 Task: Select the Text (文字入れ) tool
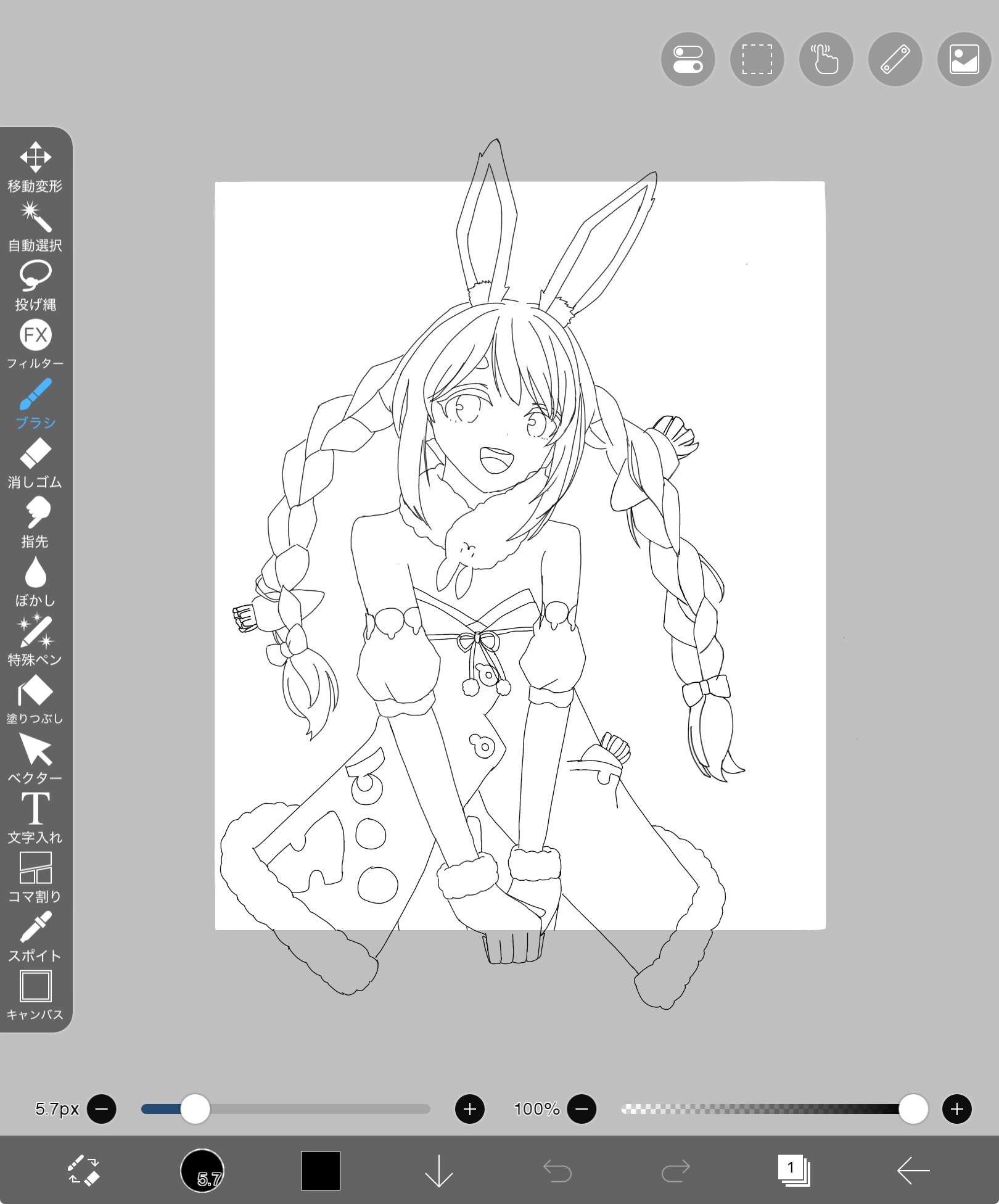click(35, 818)
